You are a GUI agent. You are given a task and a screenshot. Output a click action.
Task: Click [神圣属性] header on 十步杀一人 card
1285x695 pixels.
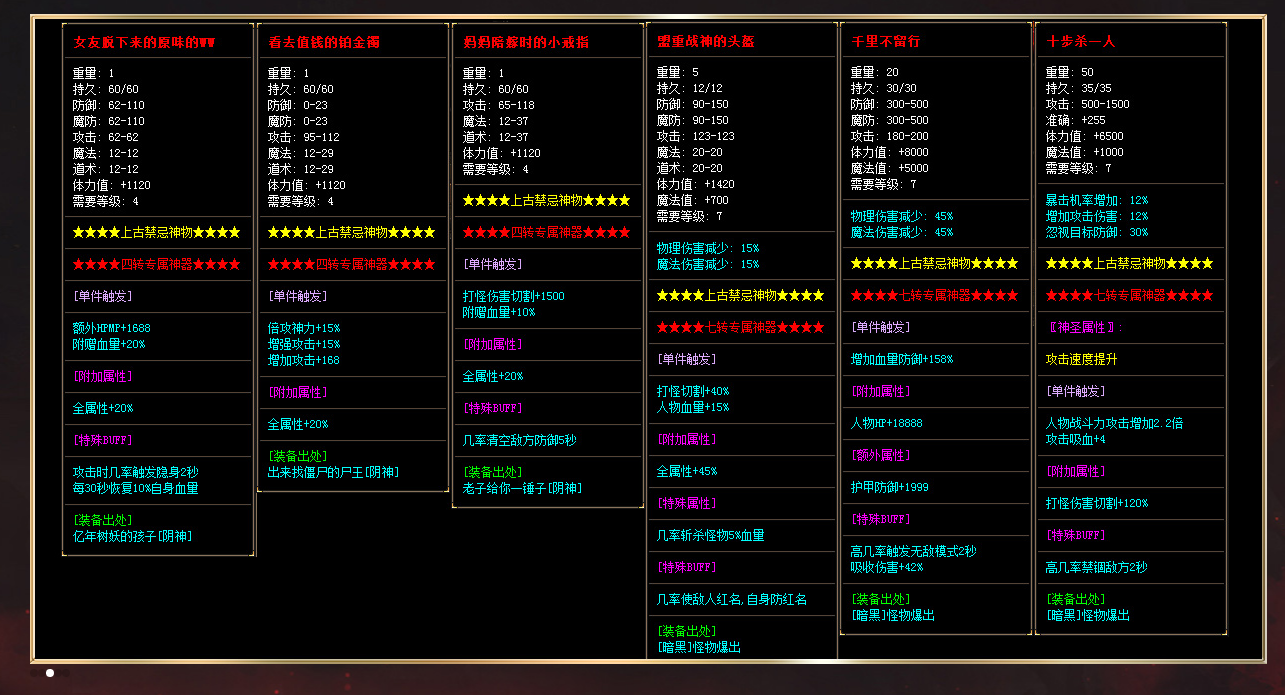[1085, 328]
